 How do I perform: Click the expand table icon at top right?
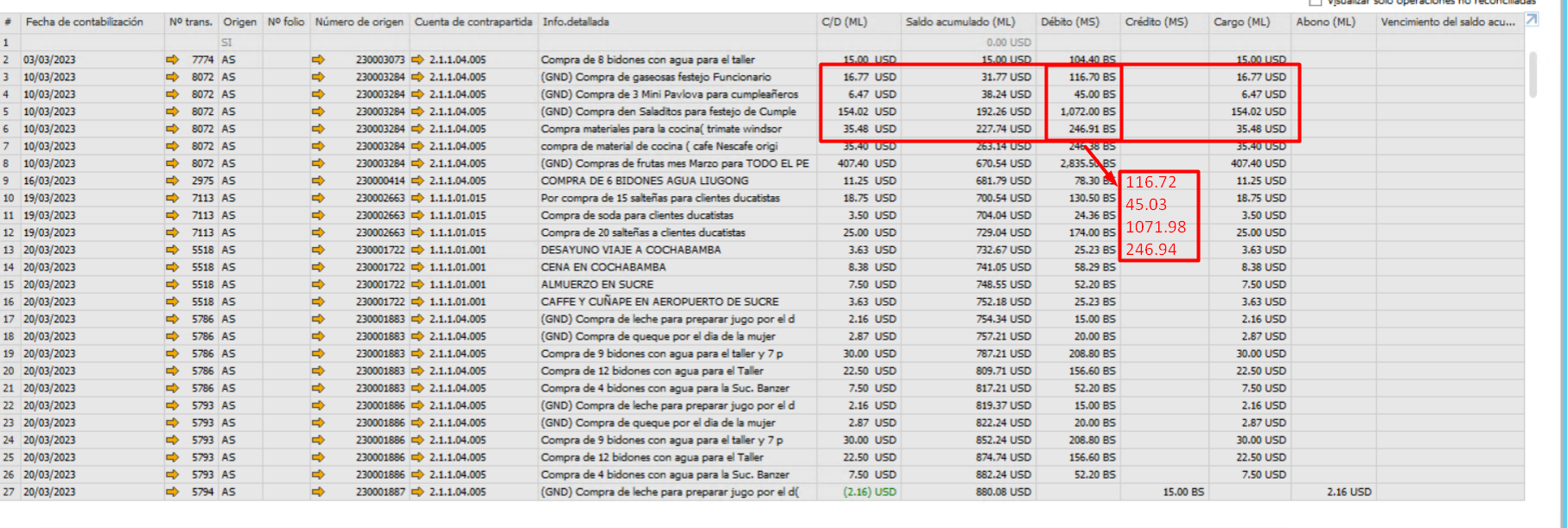(1531, 20)
